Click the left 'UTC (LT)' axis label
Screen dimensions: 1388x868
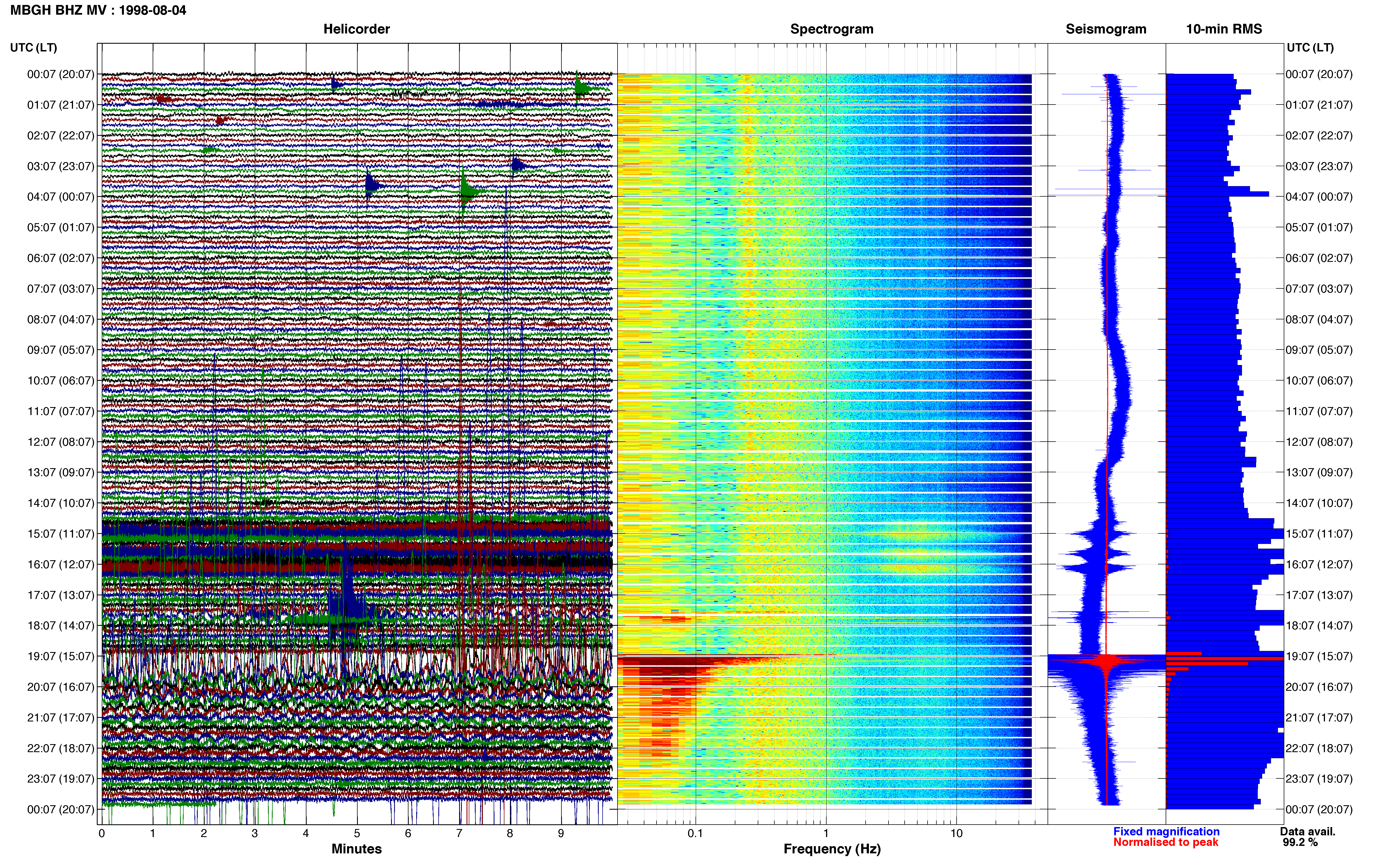point(34,48)
